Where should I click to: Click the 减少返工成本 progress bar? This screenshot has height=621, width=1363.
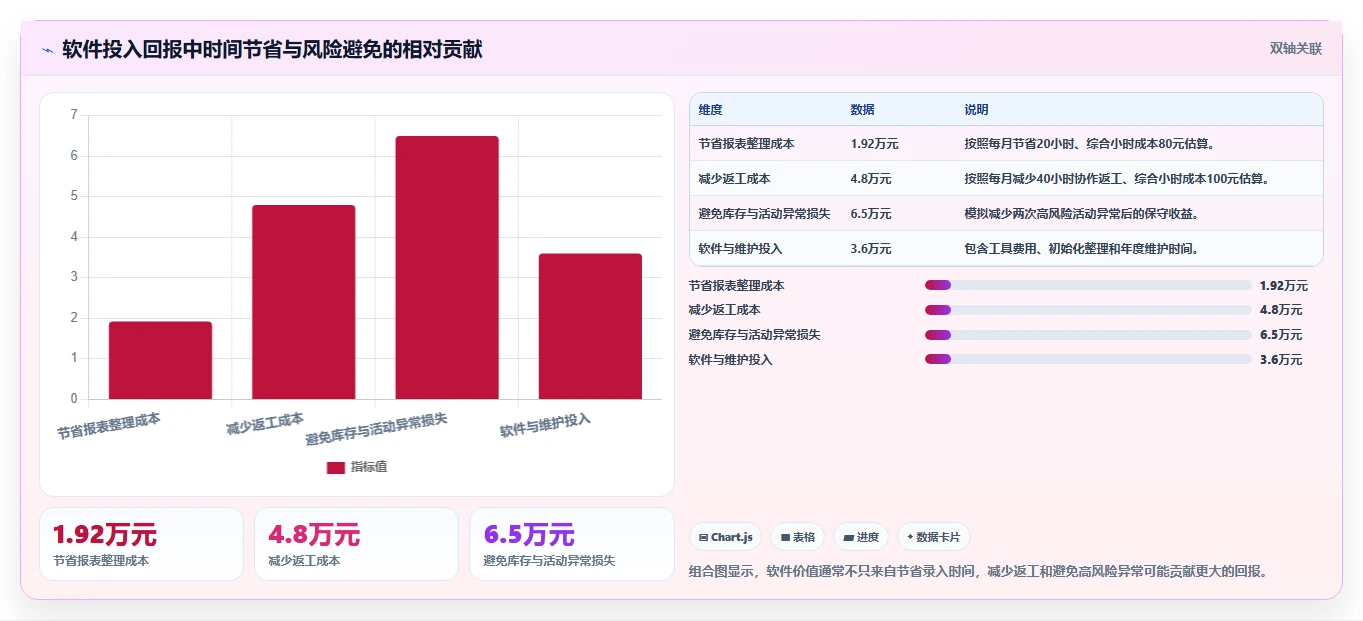tap(1088, 310)
